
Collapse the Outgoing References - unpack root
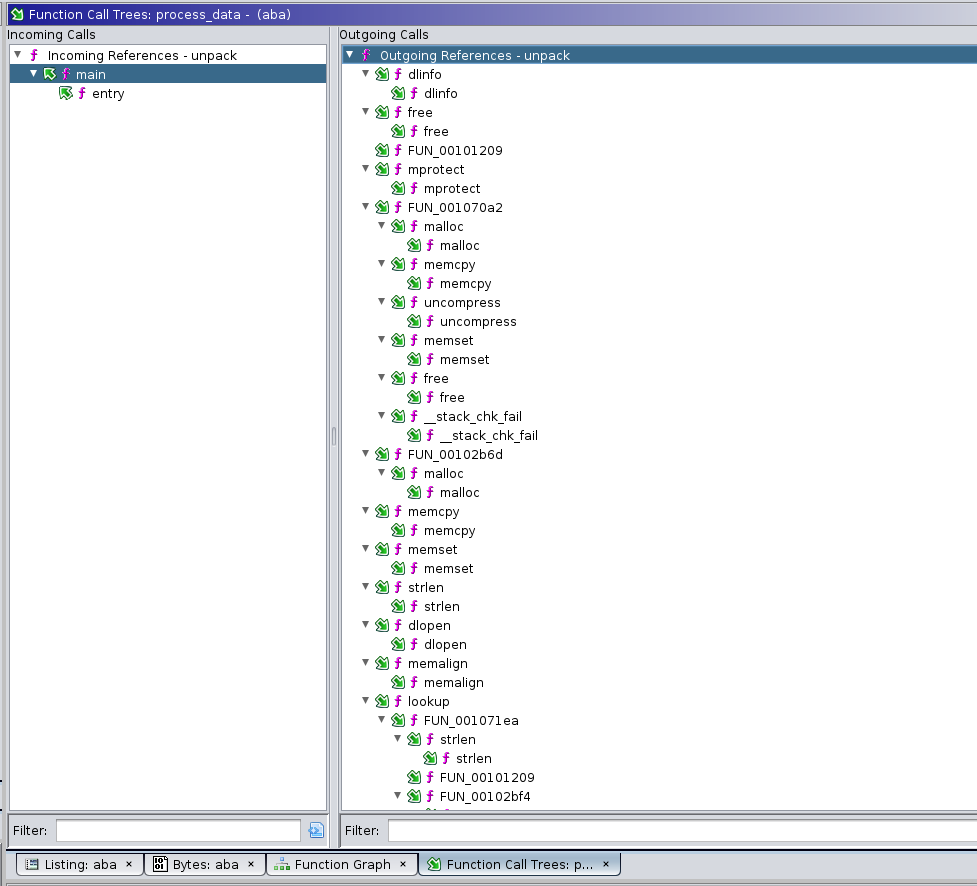click(350, 55)
